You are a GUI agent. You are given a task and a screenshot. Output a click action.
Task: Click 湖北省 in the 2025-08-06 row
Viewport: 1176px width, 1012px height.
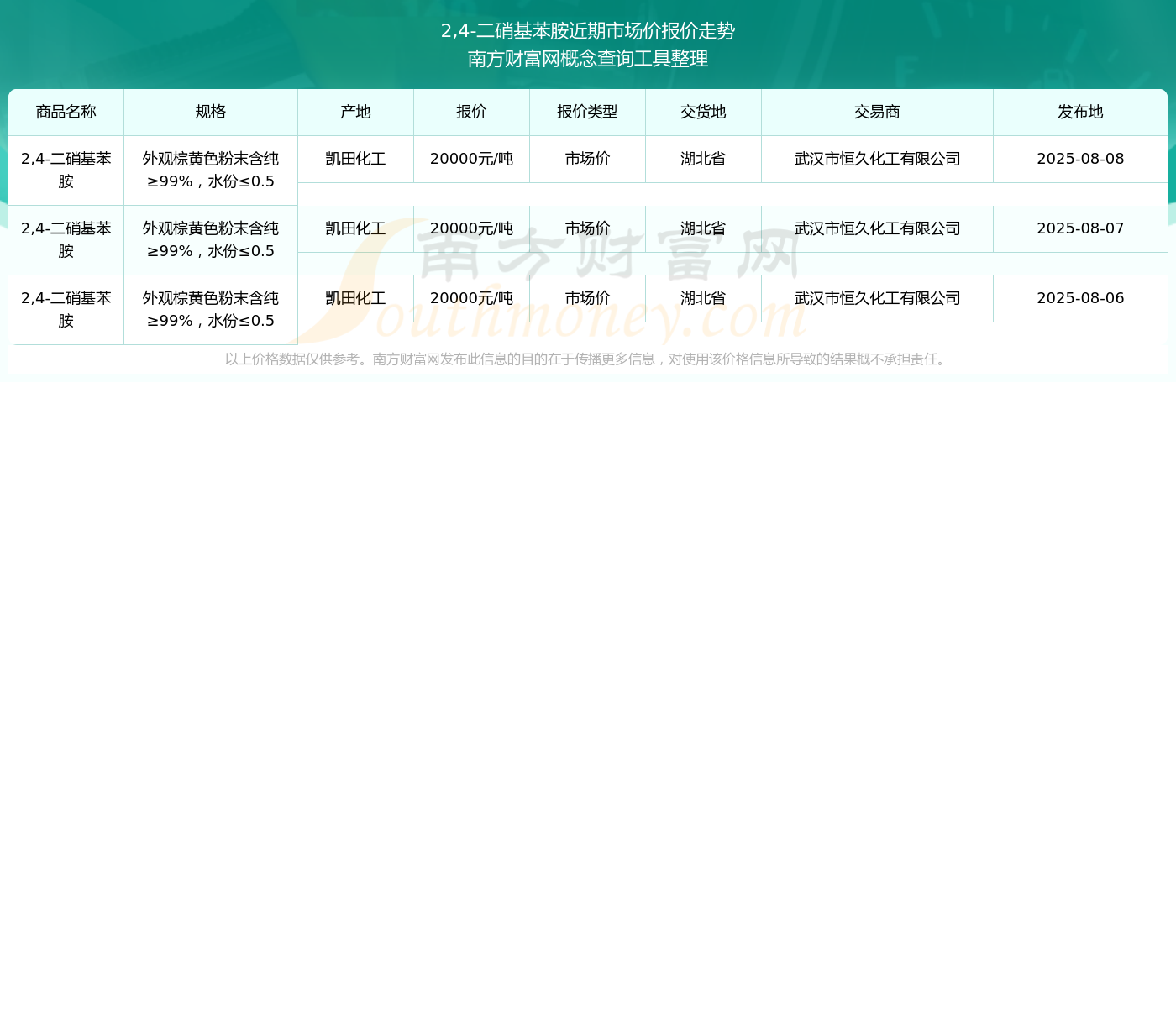(703, 298)
